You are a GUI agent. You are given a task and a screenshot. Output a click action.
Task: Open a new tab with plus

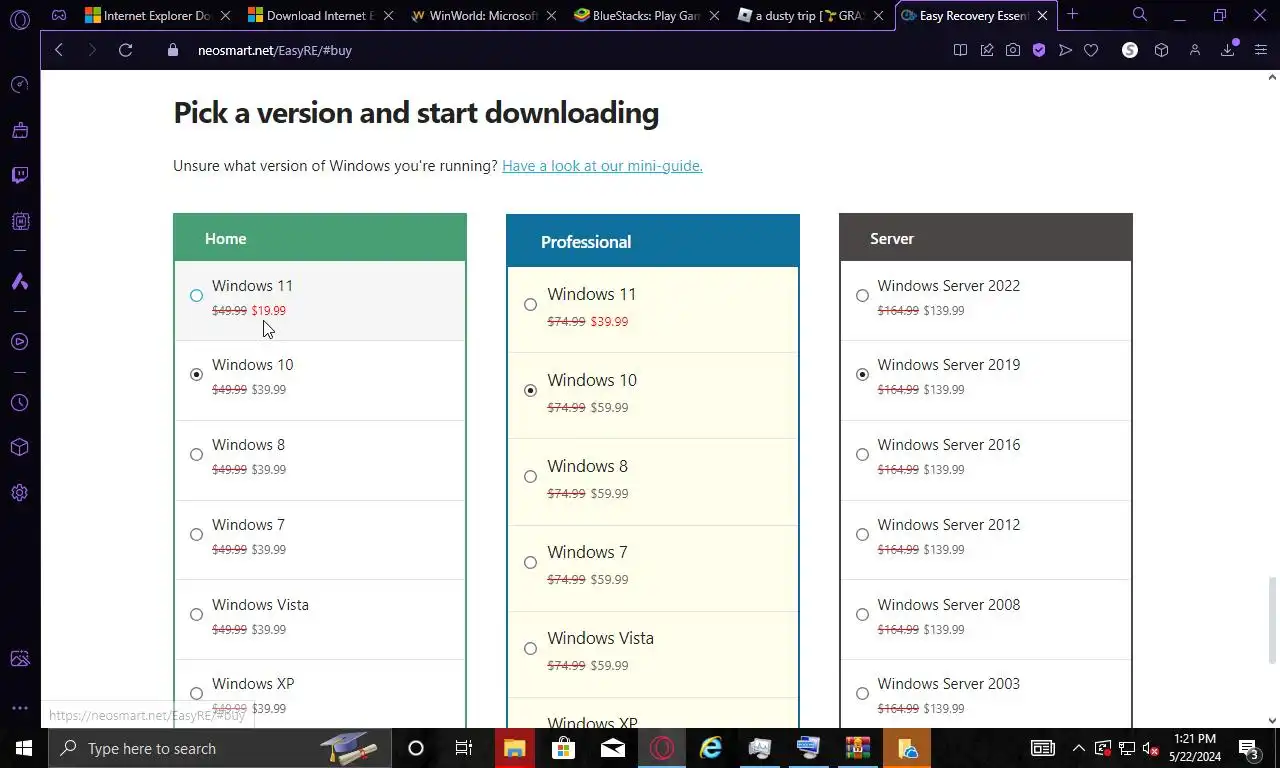(x=1072, y=15)
